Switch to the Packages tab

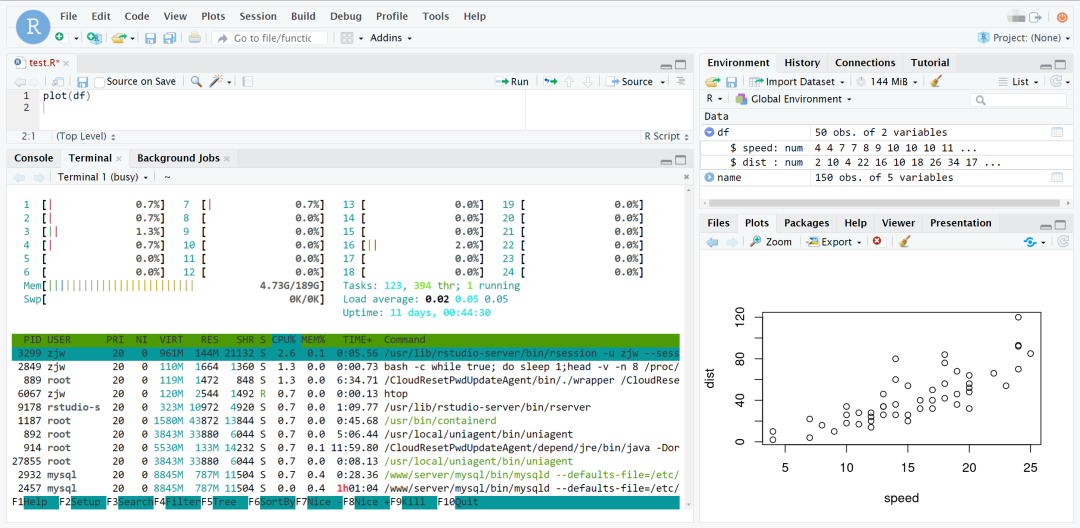coord(806,223)
